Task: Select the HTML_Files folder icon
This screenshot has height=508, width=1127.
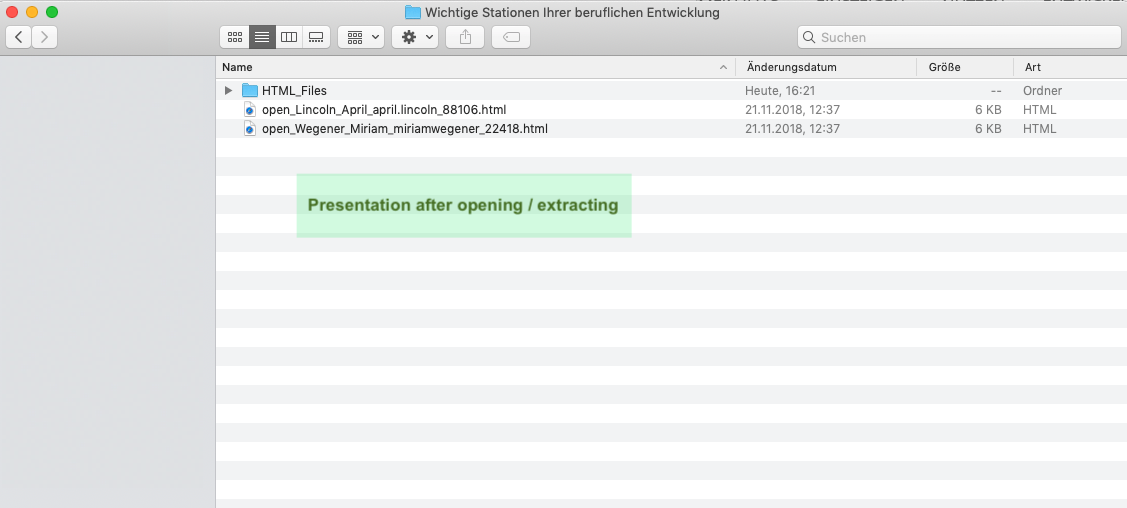Action: coord(250,91)
